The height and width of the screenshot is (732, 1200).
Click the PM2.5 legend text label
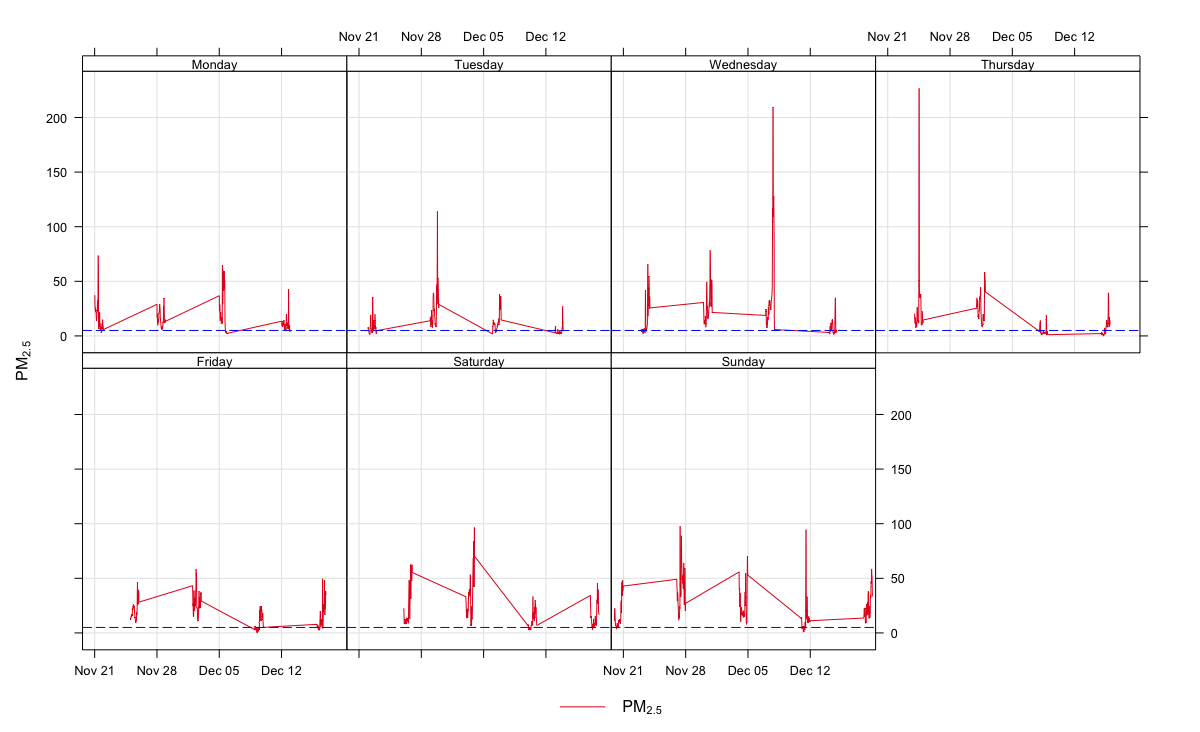[x=642, y=708]
